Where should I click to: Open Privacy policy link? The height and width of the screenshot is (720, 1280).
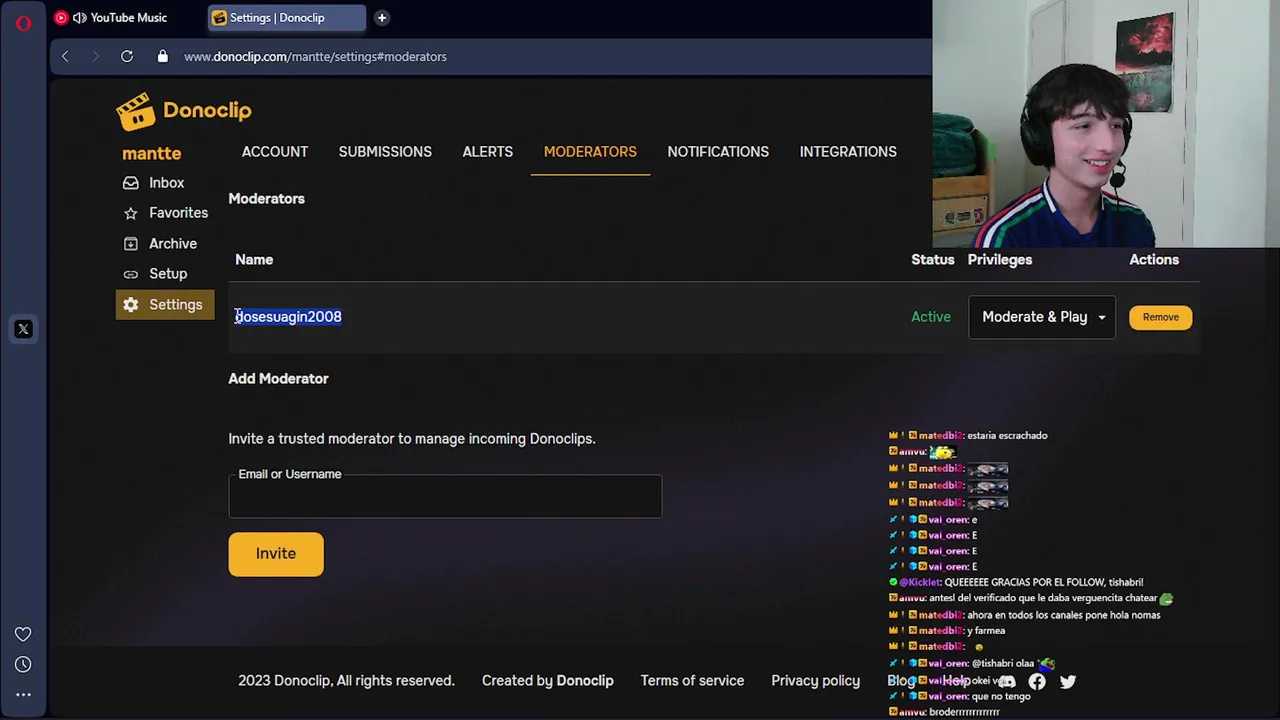pyautogui.click(x=815, y=681)
